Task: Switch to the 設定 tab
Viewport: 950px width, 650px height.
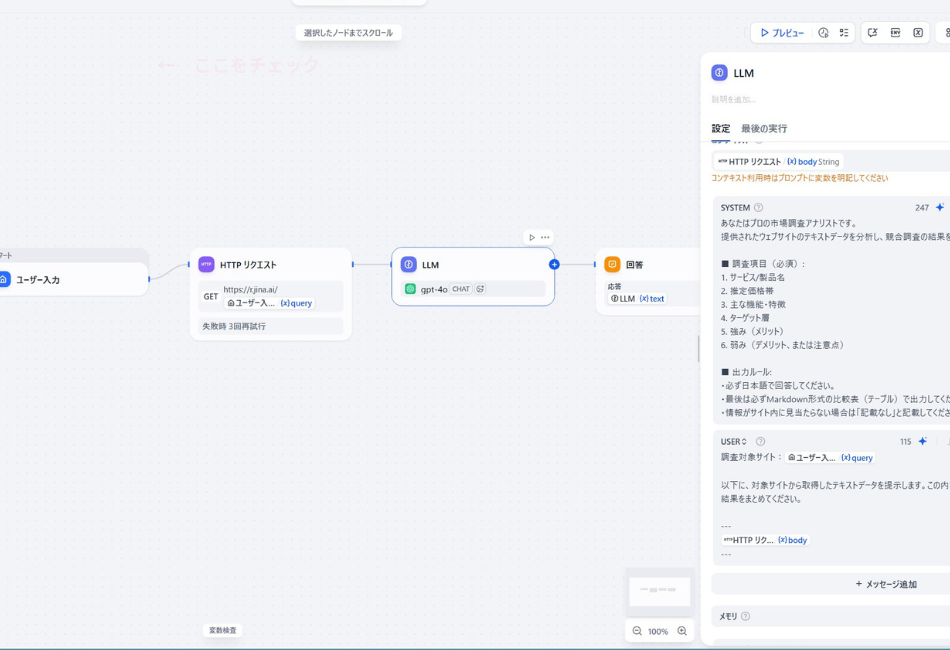Action: tap(722, 128)
